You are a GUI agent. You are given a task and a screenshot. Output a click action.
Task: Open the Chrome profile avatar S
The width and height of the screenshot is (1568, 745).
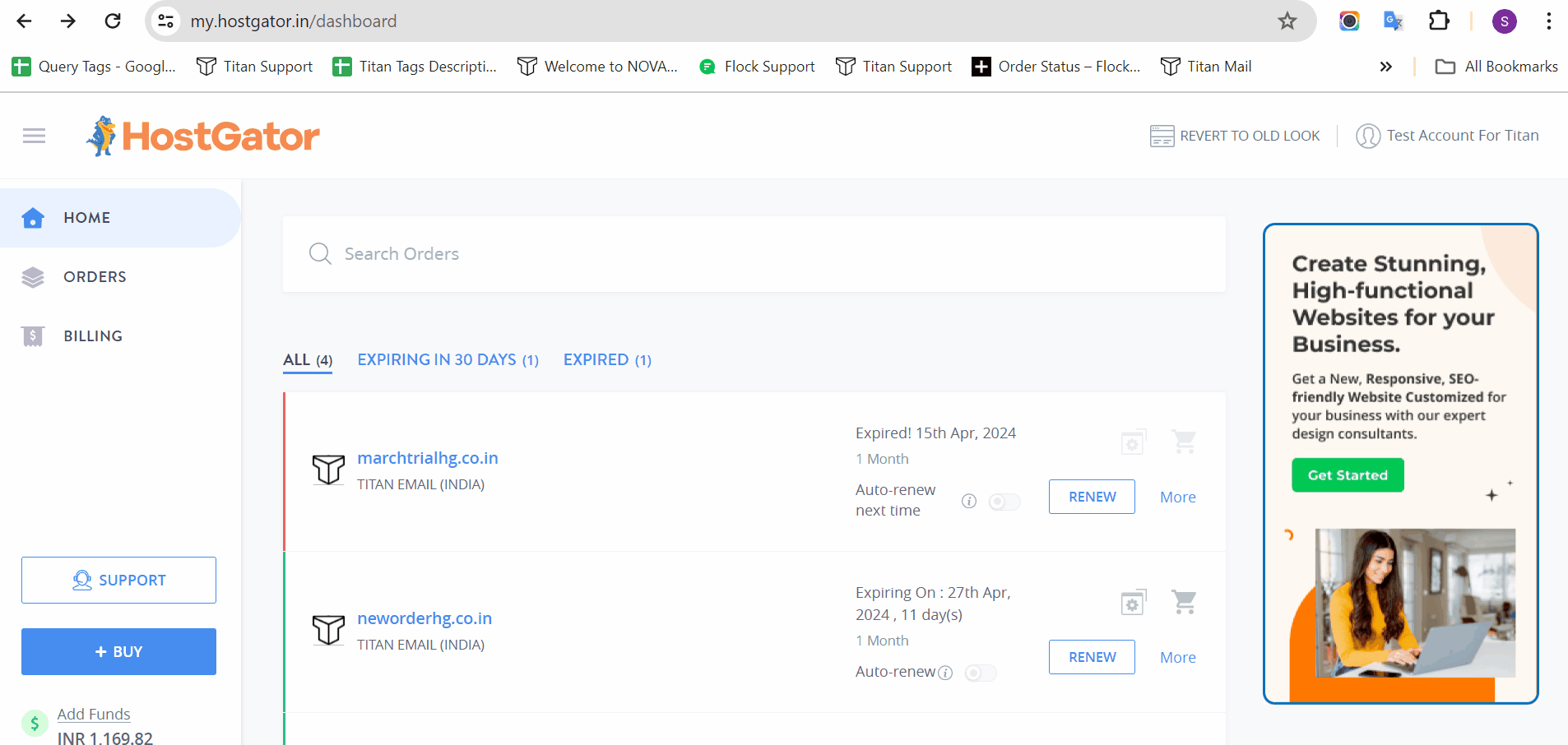[x=1505, y=21]
